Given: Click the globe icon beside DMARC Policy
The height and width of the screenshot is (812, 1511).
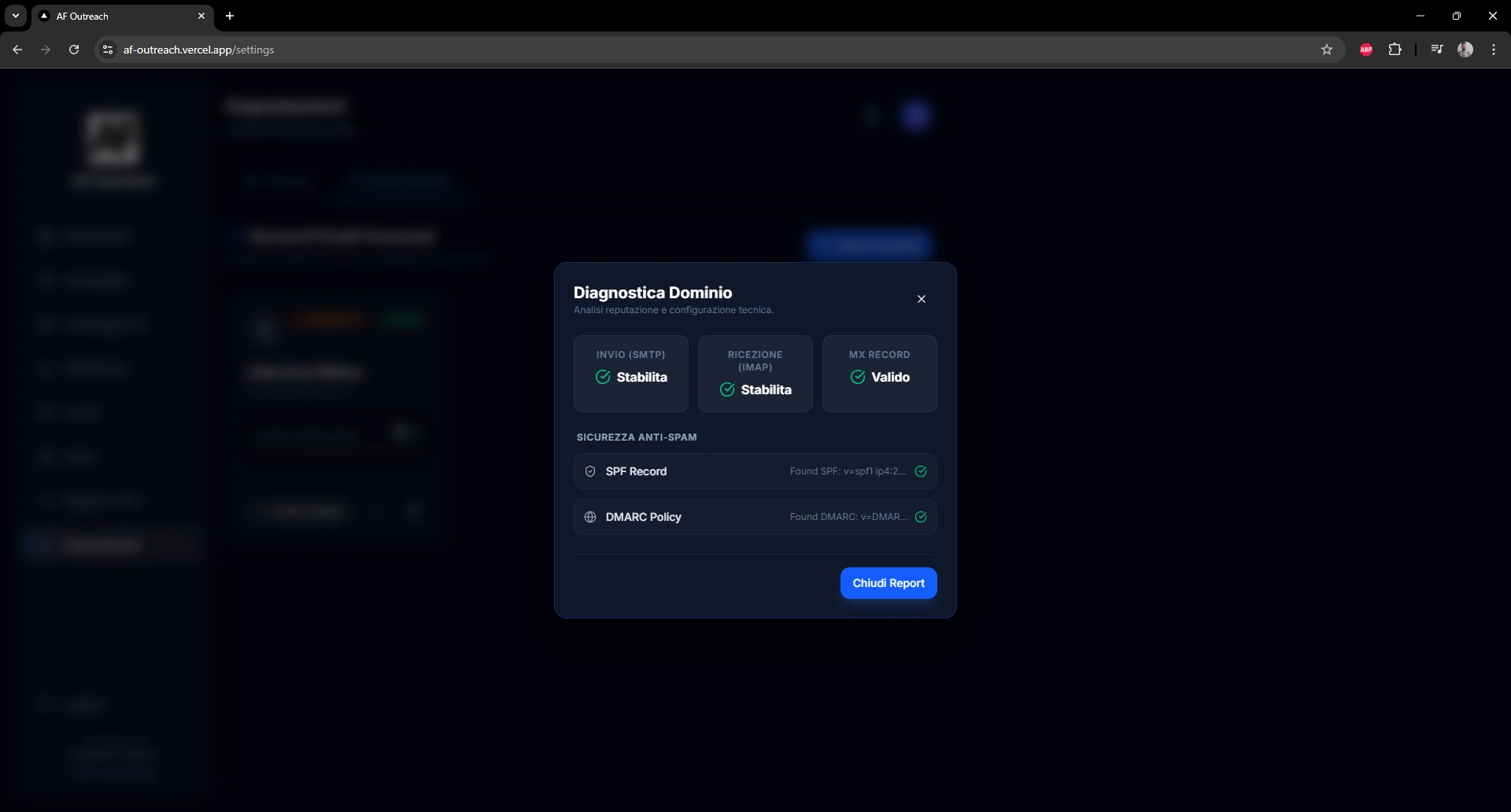Looking at the screenshot, I should (x=590, y=517).
